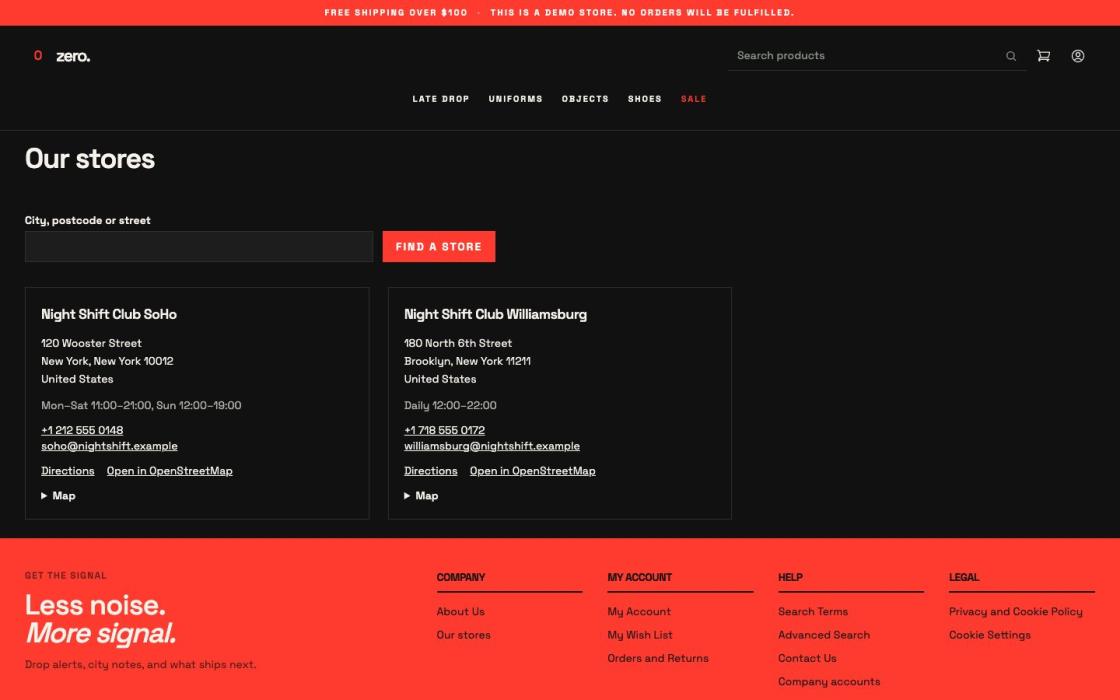Screen dimensions: 1120x700
Task: Expand the Map for SoHo store
Action: click(59, 496)
